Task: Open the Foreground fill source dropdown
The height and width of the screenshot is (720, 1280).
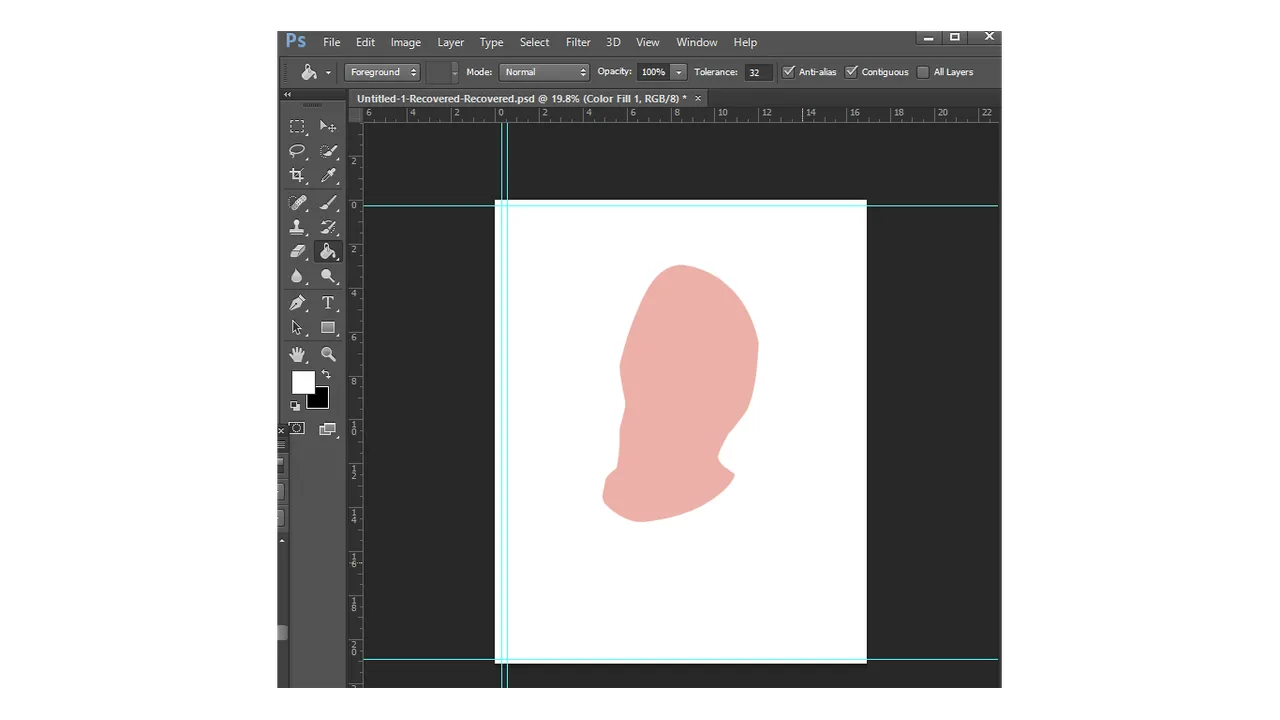Action: tap(382, 72)
